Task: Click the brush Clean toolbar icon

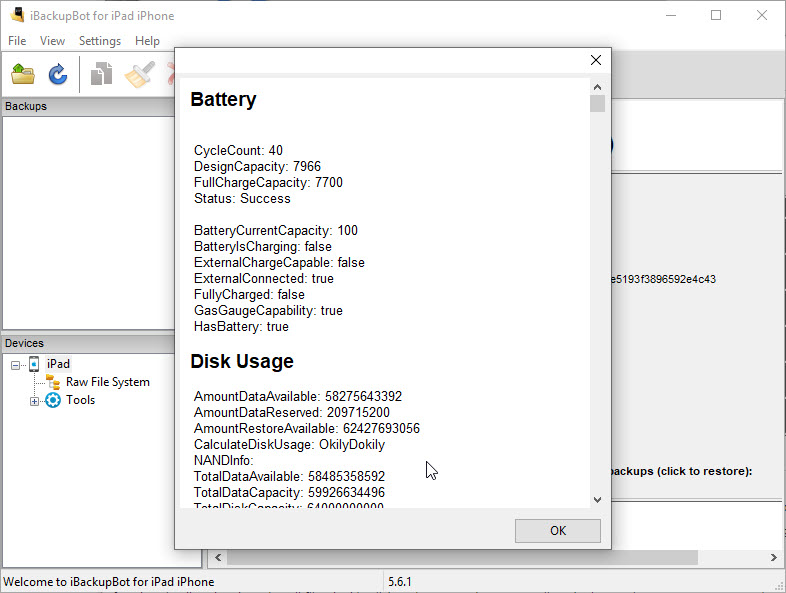Action: pos(140,74)
